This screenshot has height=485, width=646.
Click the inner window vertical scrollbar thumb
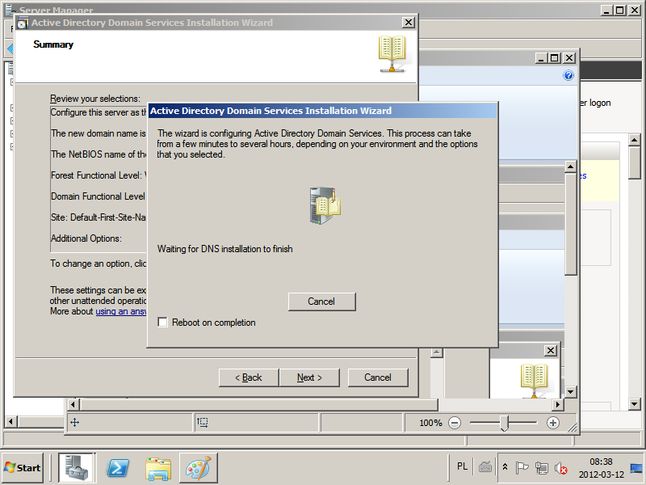pos(571,224)
